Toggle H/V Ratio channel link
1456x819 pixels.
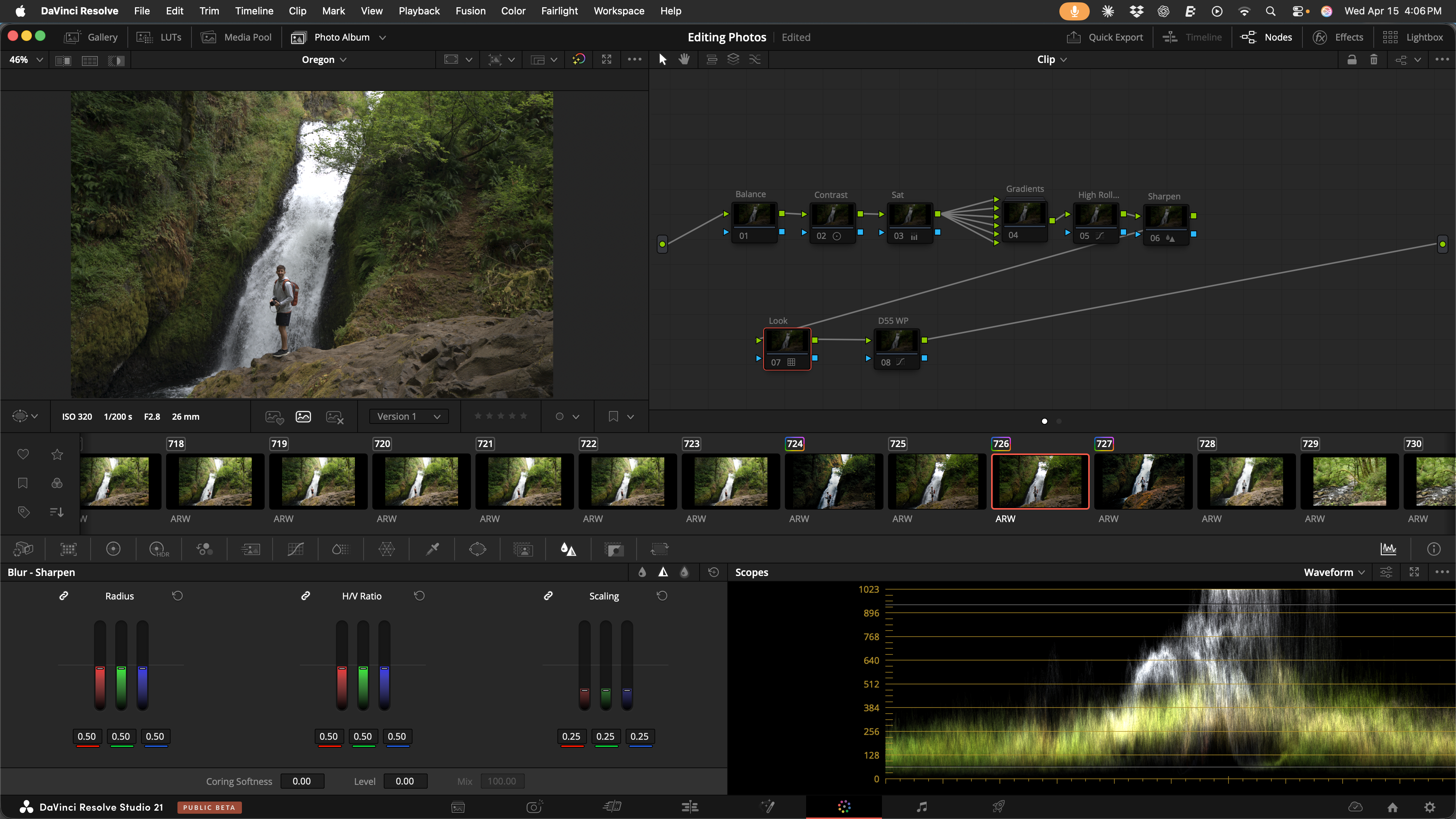tap(306, 596)
